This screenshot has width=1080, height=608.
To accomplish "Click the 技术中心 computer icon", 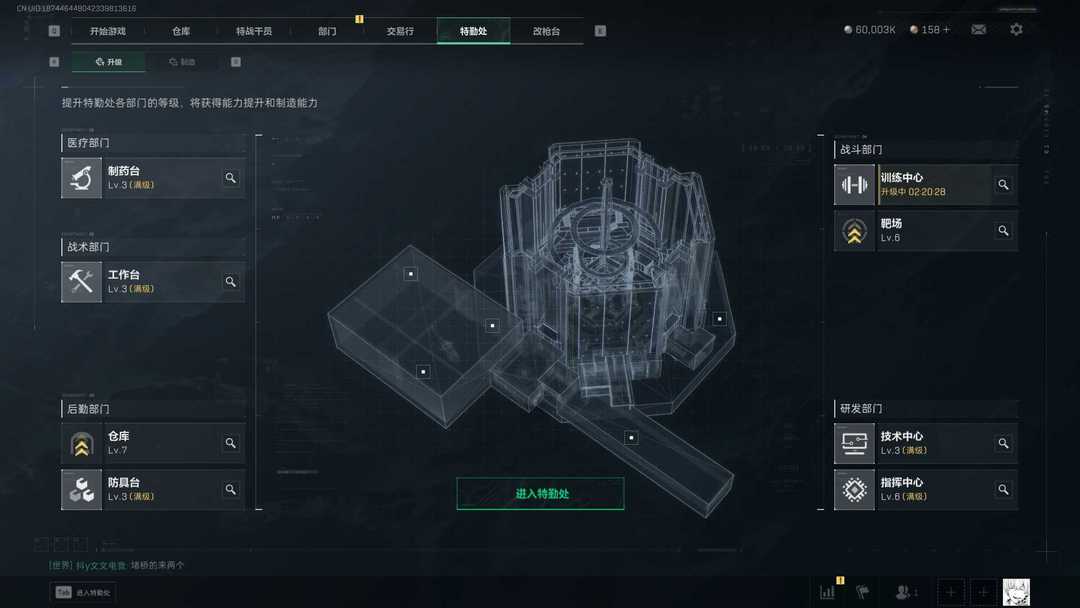I will tap(854, 443).
